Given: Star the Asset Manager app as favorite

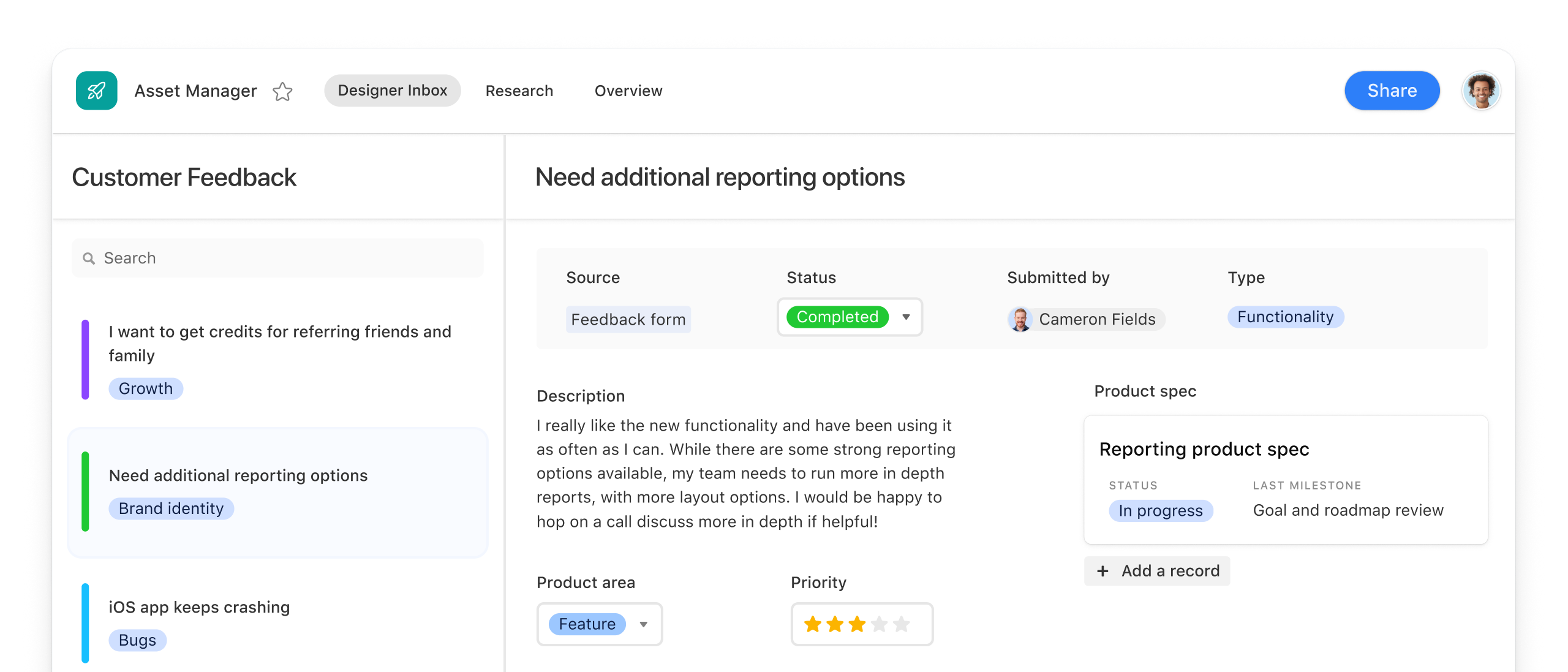Looking at the screenshot, I should pos(282,91).
